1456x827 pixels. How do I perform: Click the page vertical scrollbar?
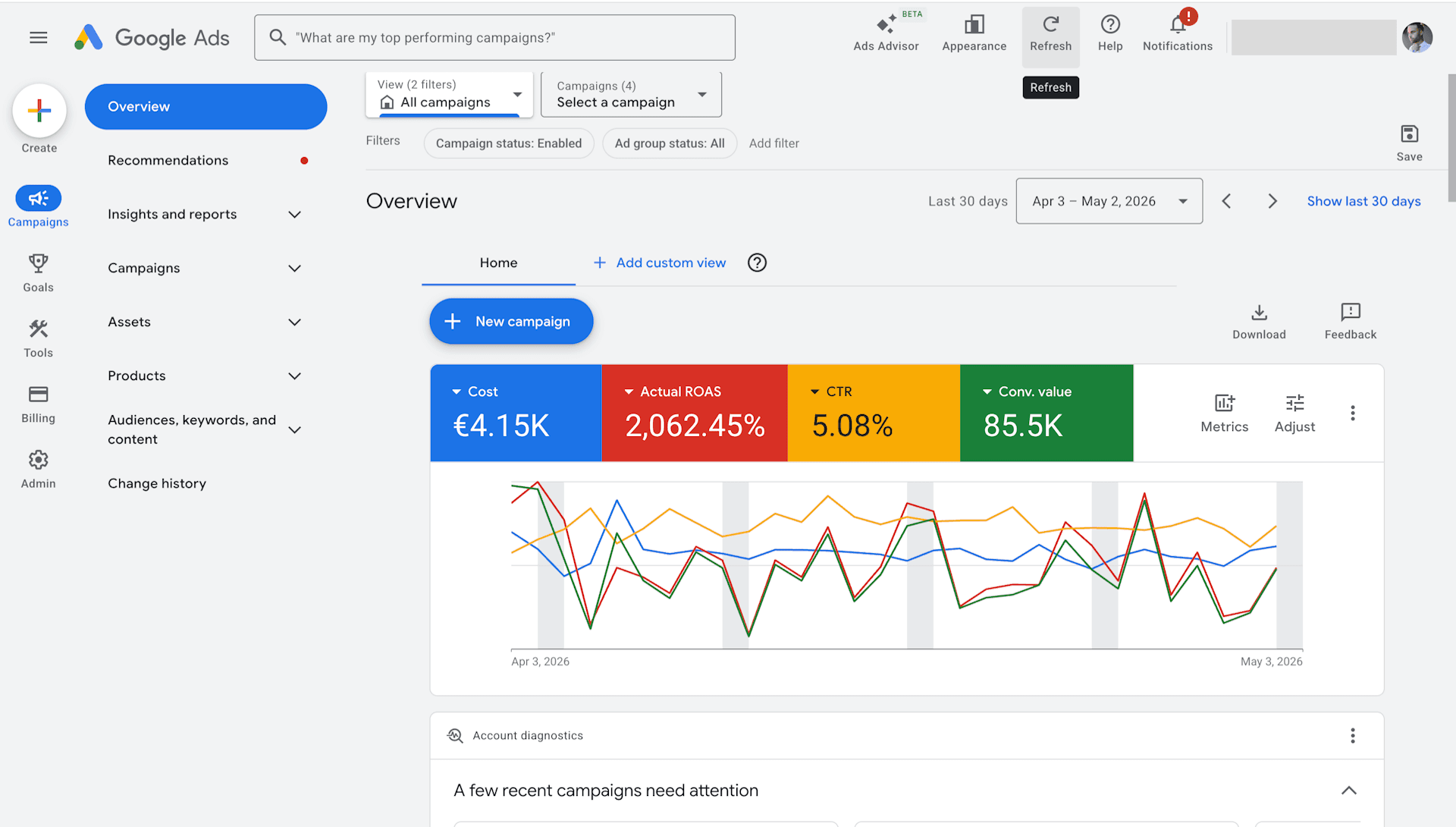point(1451,137)
